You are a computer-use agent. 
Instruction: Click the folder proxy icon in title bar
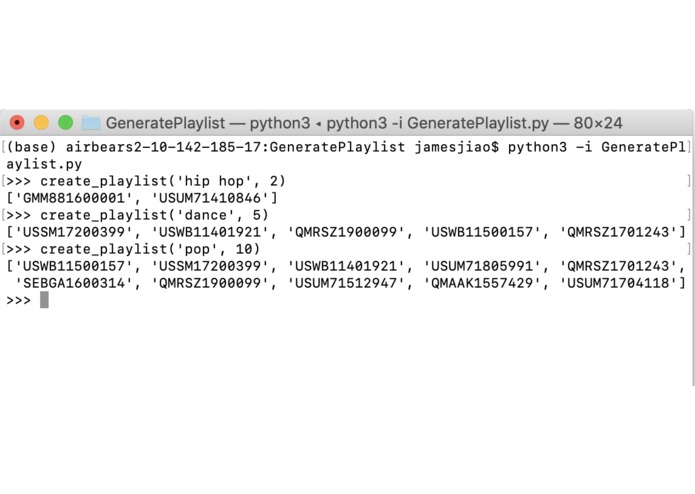(x=91, y=123)
